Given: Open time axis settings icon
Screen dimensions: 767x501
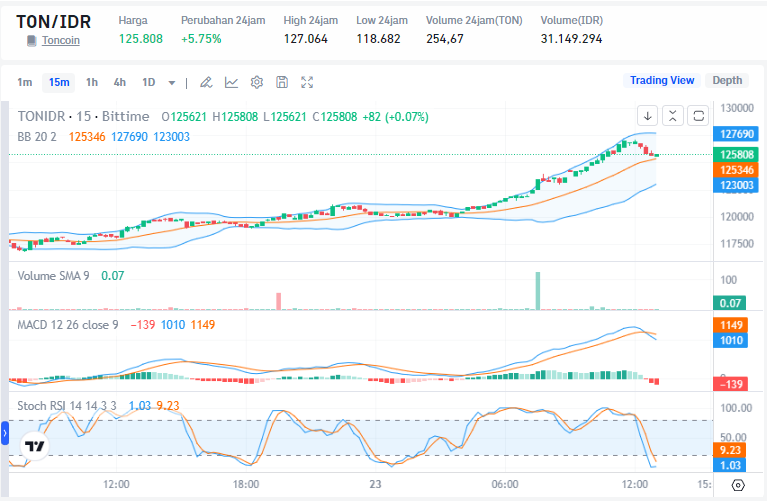Looking at the screenshot, I should click(x=738, y=485).
